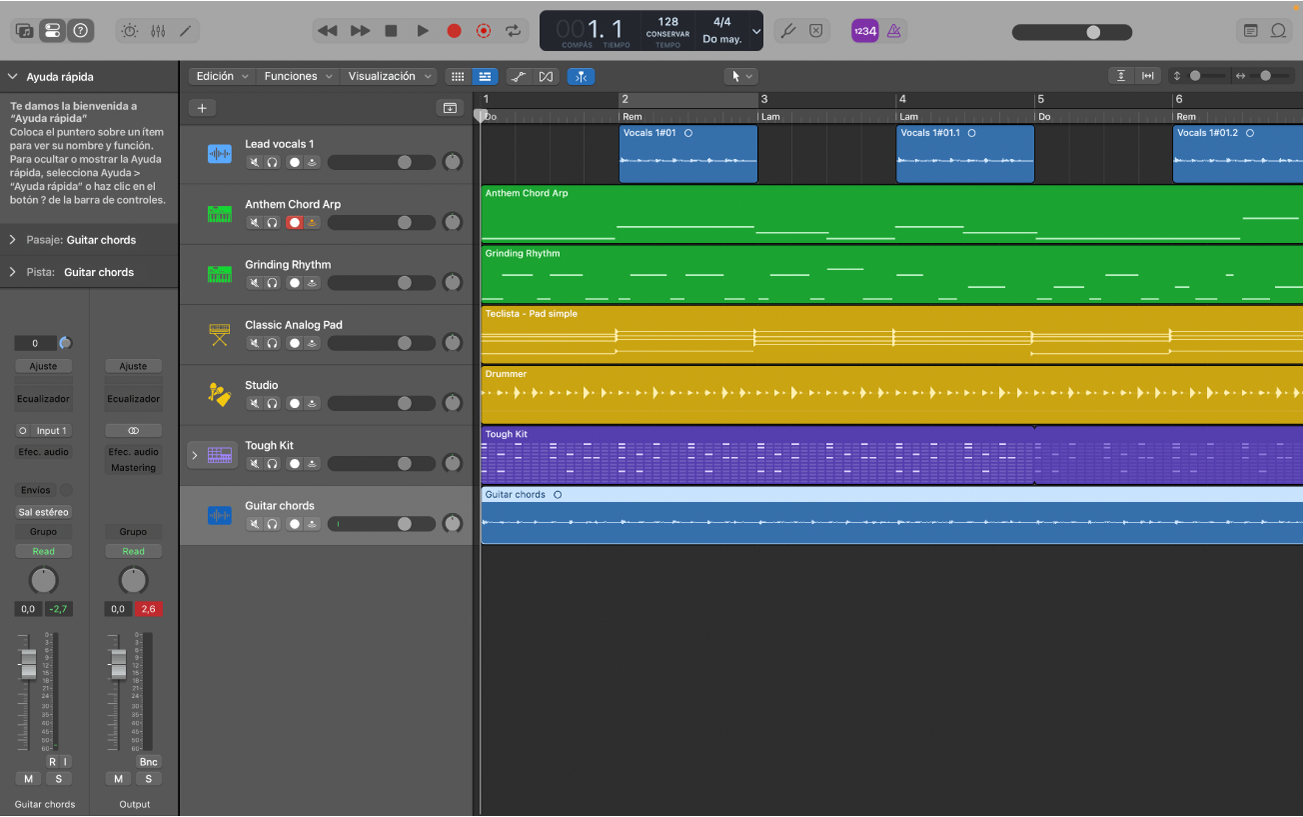Expand the Tough Kit track stack

click(193, 454)
